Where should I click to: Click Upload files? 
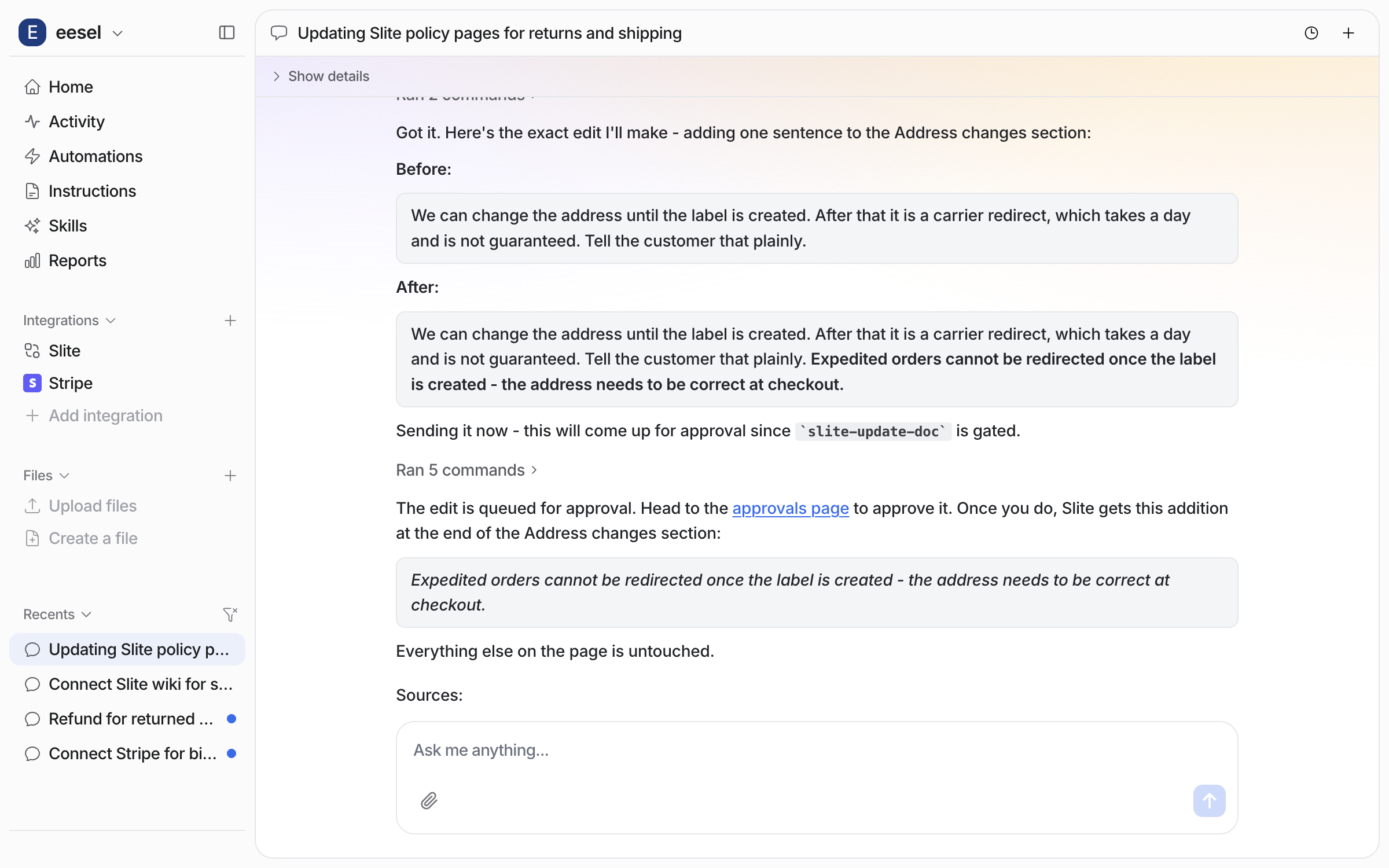click(127, 506)
